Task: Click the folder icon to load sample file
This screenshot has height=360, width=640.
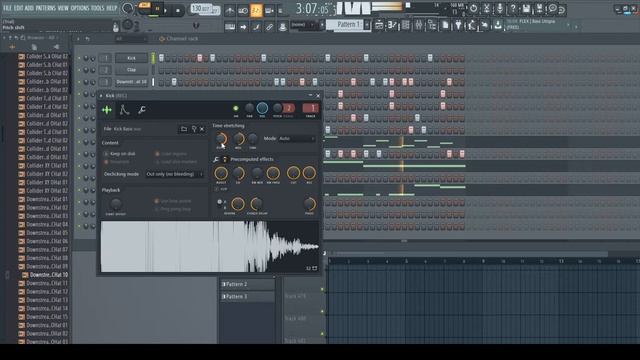Action: pos(184,129)
